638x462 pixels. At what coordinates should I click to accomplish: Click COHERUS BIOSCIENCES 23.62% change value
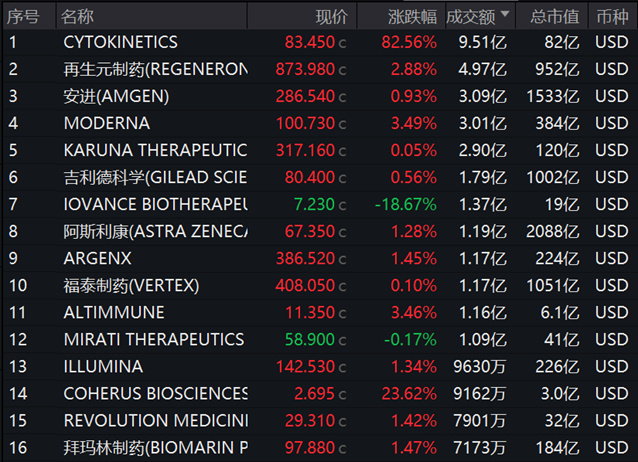(x=409, y=393)
